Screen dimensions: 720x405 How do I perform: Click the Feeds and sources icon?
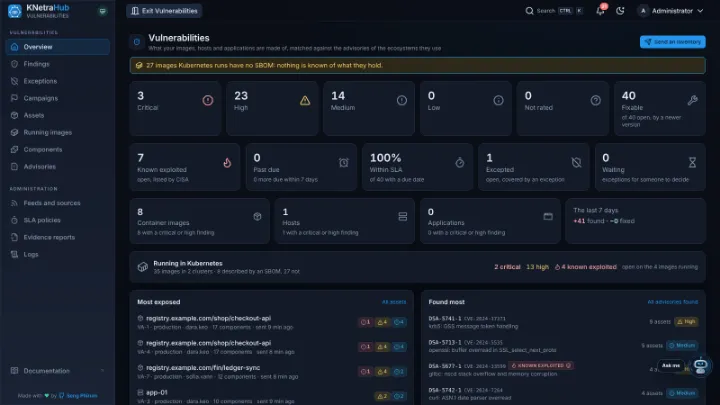(x=15, y=202)
